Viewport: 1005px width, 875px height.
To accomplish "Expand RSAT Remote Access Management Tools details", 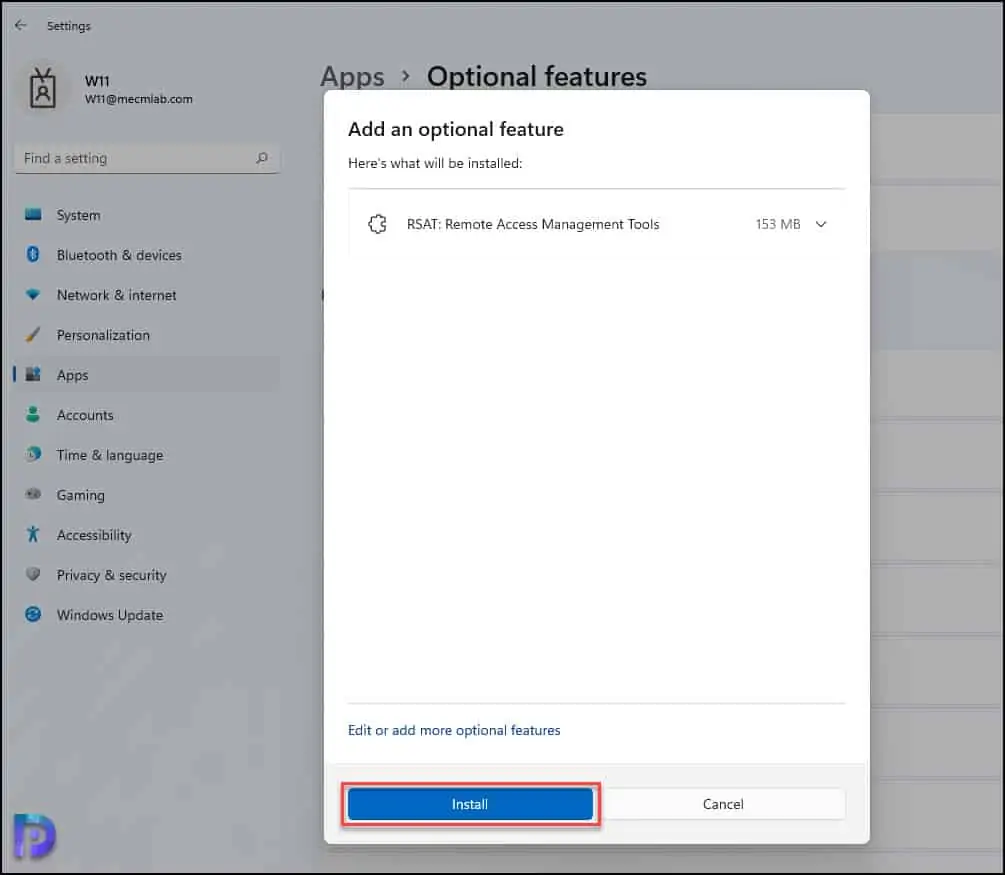I will (821, 224).
